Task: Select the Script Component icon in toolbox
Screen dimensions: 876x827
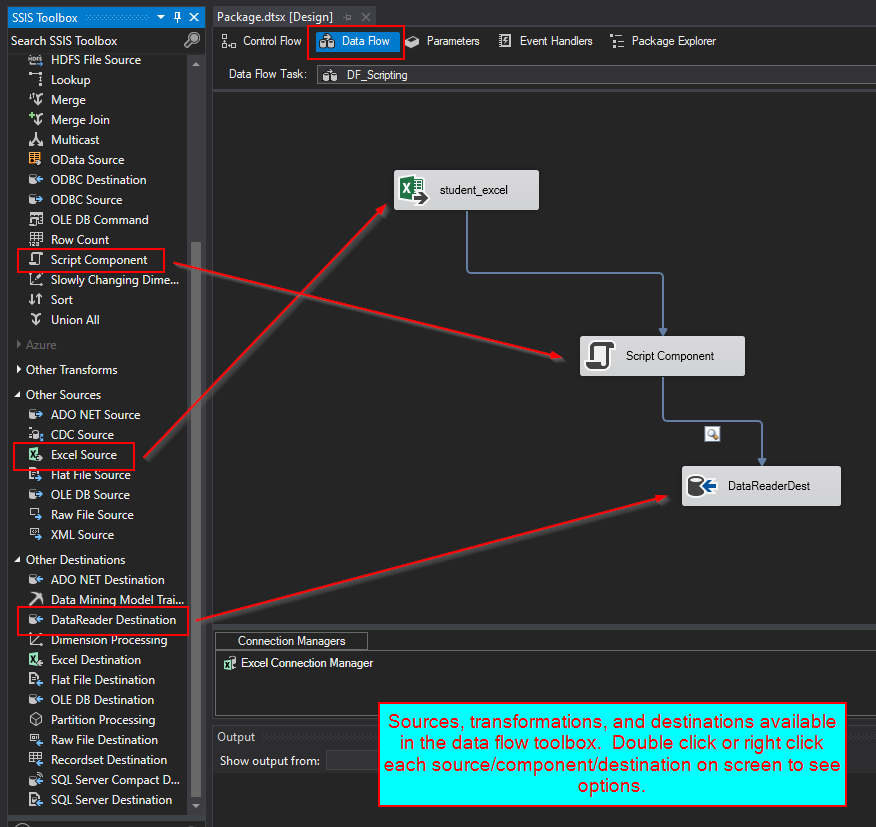Action: [x=36, y=259]
